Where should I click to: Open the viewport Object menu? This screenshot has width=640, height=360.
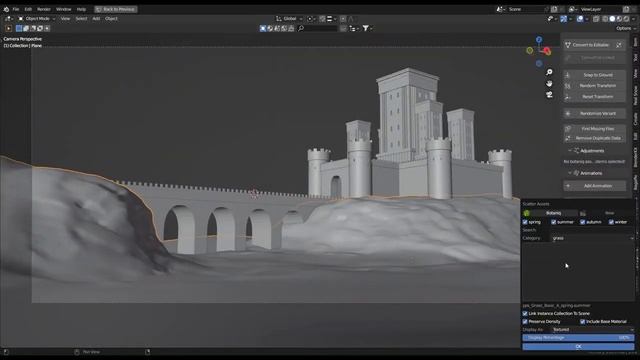[x=111, y=19]
